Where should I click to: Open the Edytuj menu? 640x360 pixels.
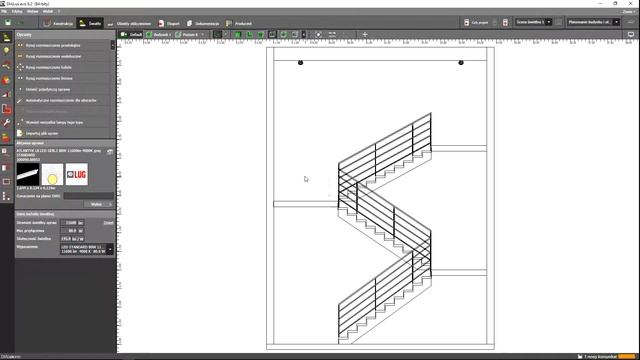click(17, 11)
